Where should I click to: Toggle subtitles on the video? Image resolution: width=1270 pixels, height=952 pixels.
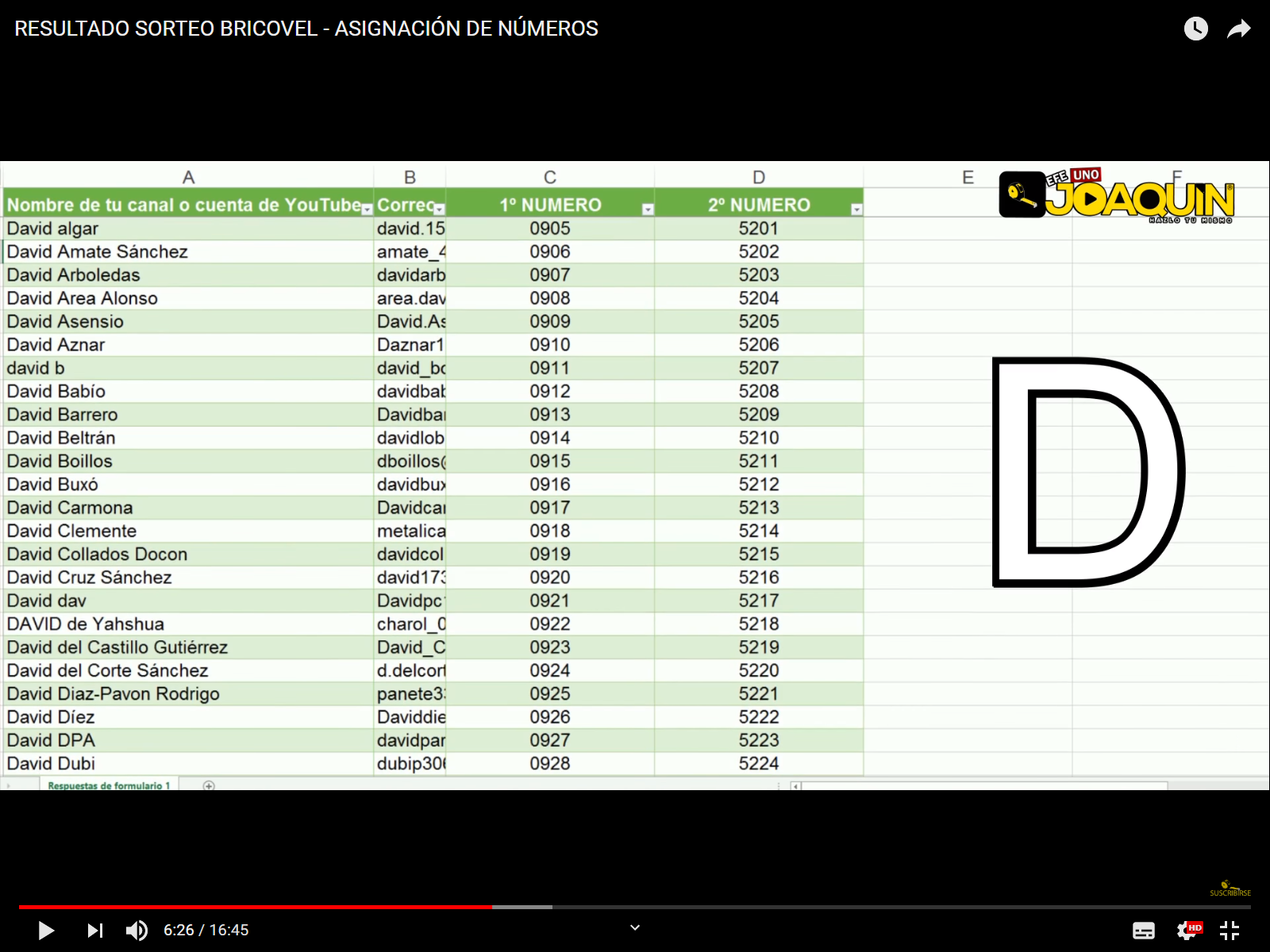(1143, 931)
